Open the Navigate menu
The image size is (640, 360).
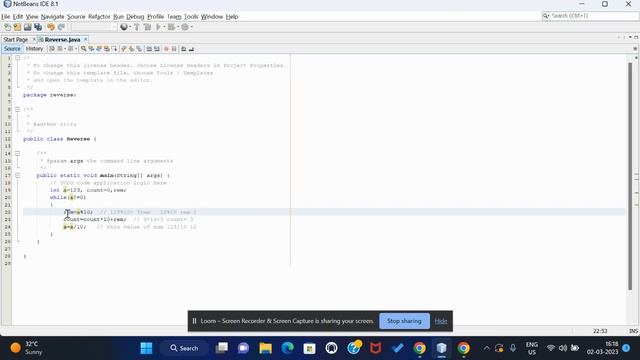pyautogui.click(x=52, y=17)
